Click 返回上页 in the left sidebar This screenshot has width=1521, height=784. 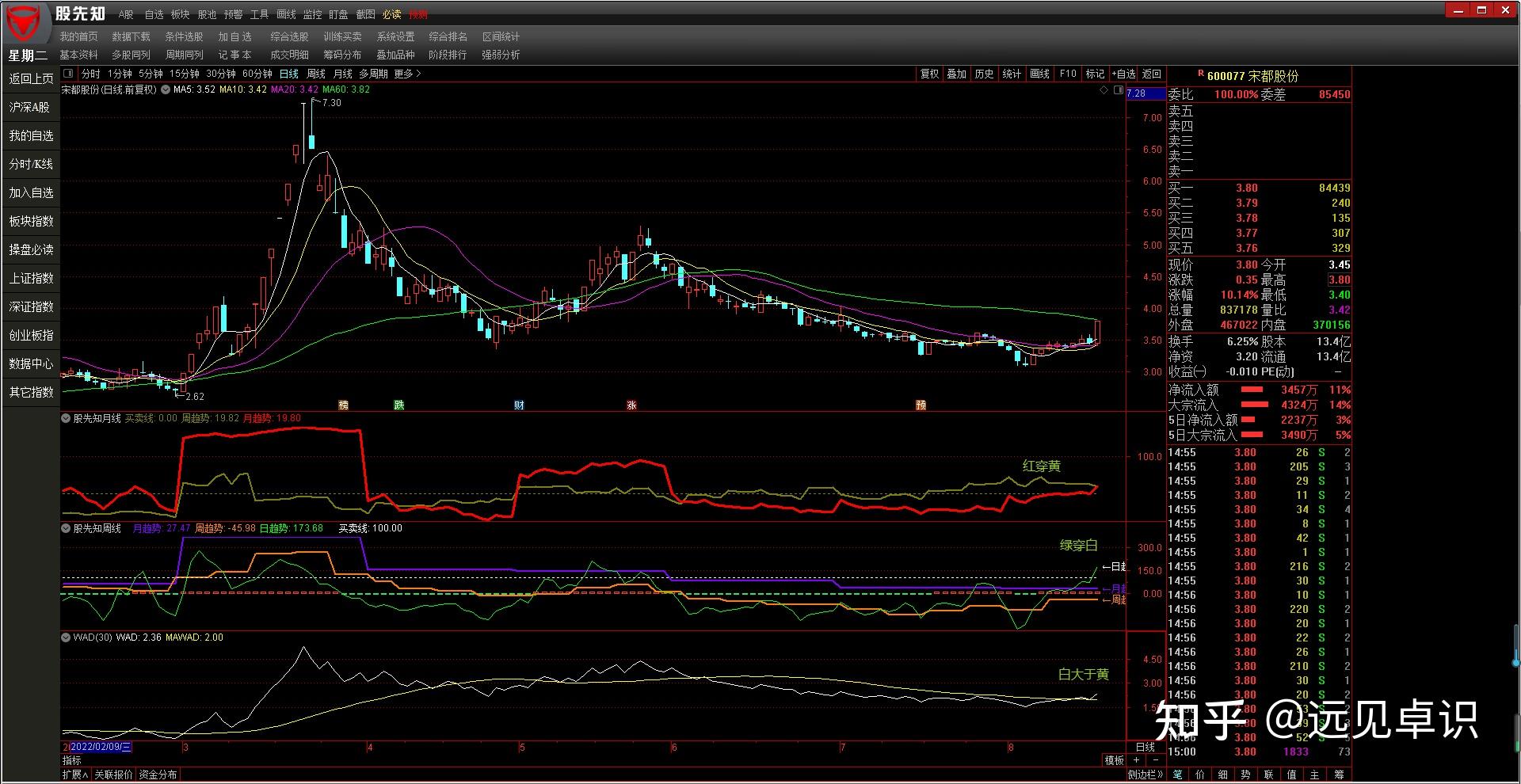pos(31,78)
